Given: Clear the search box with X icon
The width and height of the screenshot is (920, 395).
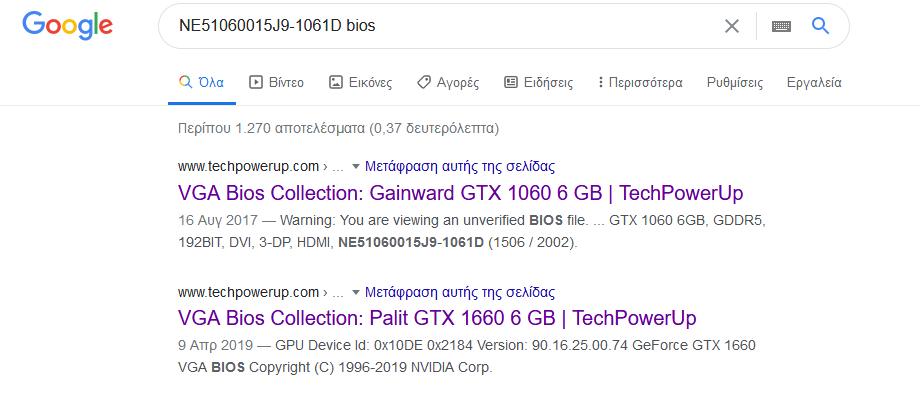Looking at the screenshot, I should (732, 26).
